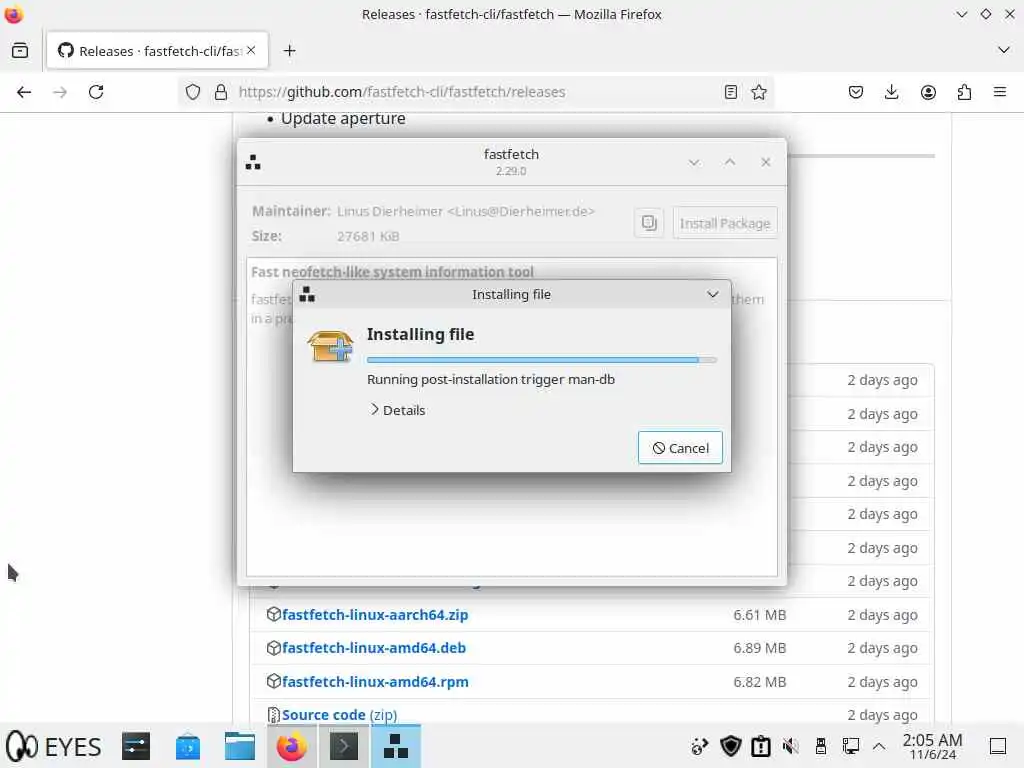1024x768 pixels.
Task: Close the fastfetch package window
Action: pyautogui.click(x=765, y=162)
